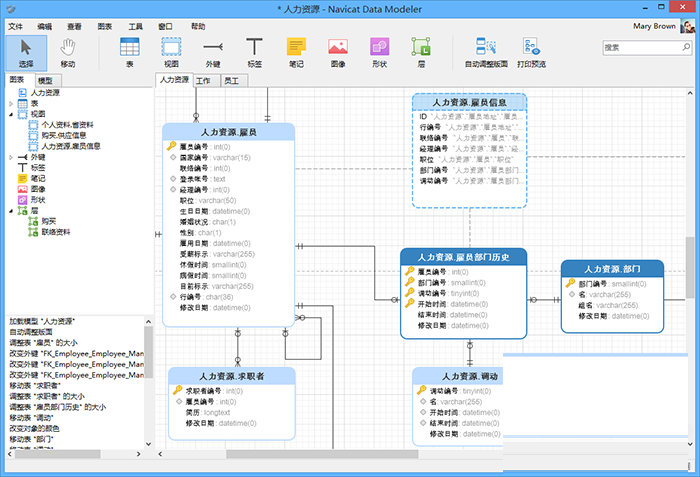
Task: Open the 员工 diagram tab
Action: coord(234,80)
